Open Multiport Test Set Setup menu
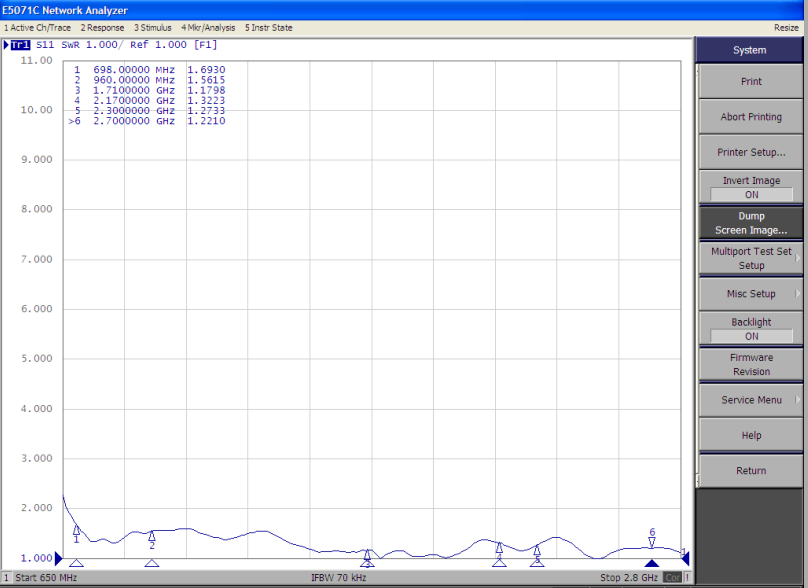The height and width of the screenshot is (588, 808). click(750, 258)
